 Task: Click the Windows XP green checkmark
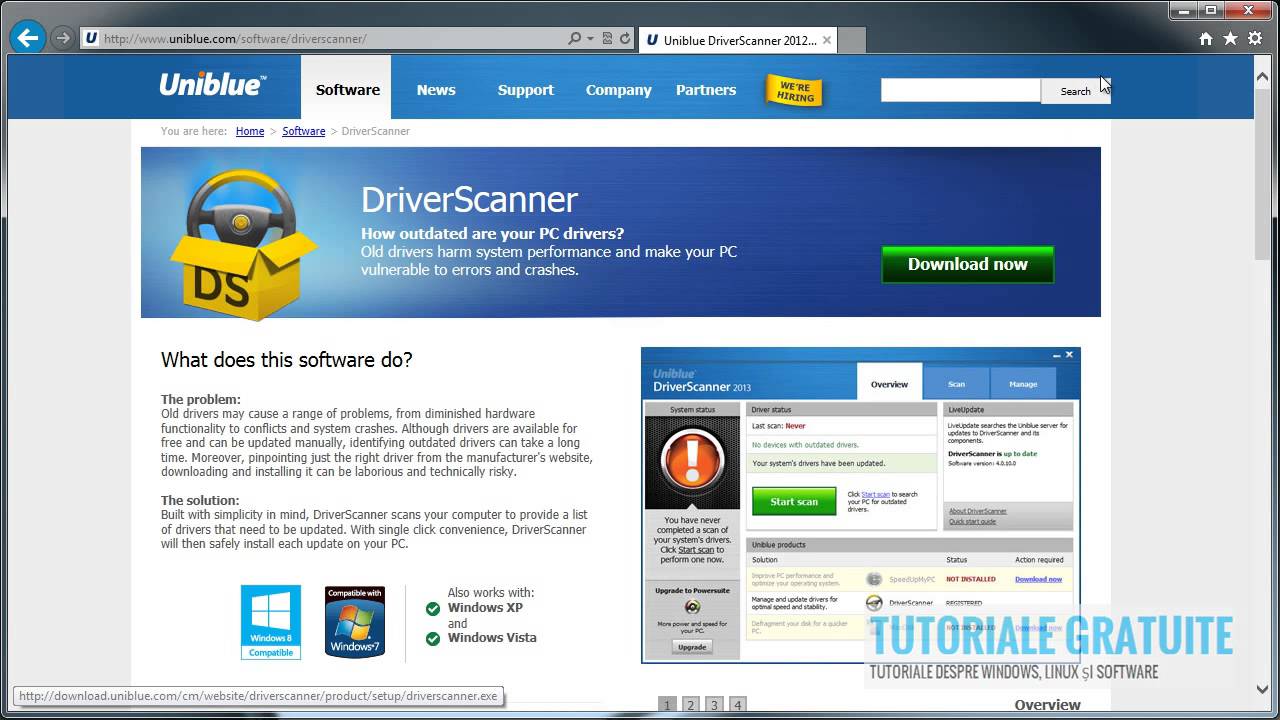tap(433, 608)
